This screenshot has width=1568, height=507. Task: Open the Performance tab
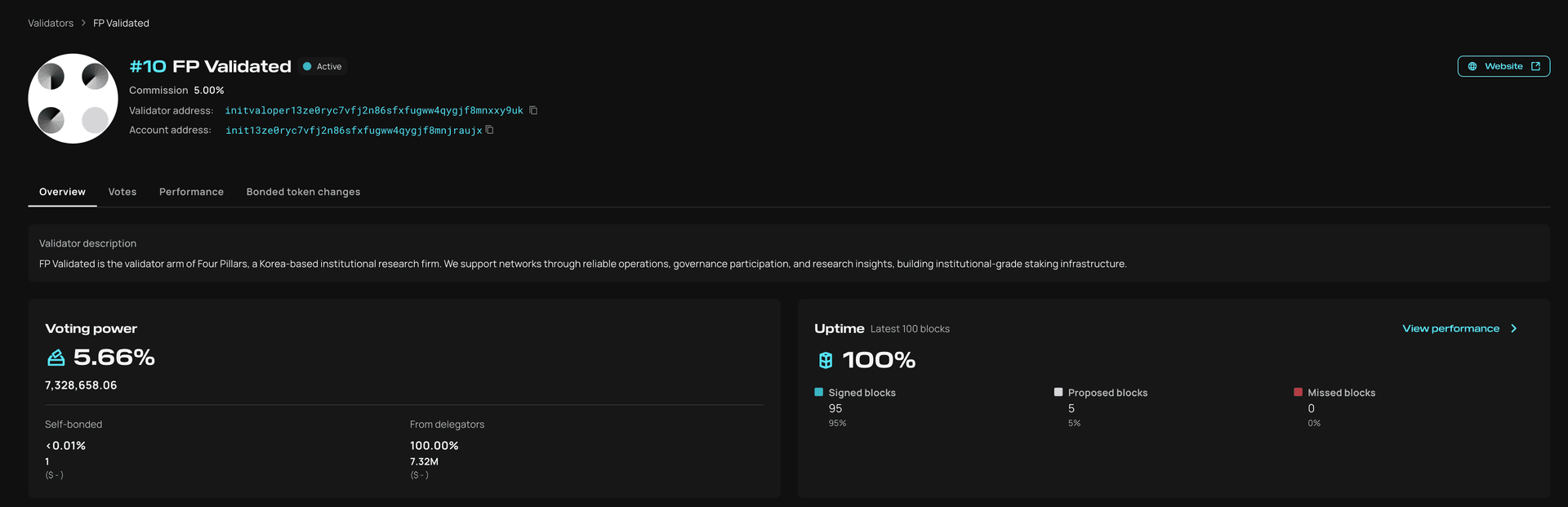[x=191, y=192]
